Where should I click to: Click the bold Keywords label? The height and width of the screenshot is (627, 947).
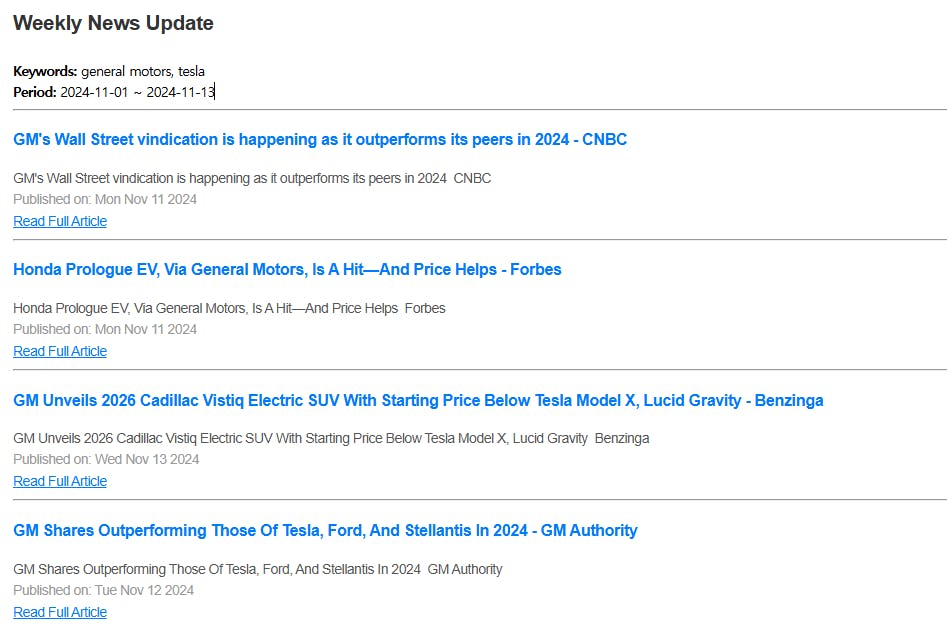(x=45, y=72)
